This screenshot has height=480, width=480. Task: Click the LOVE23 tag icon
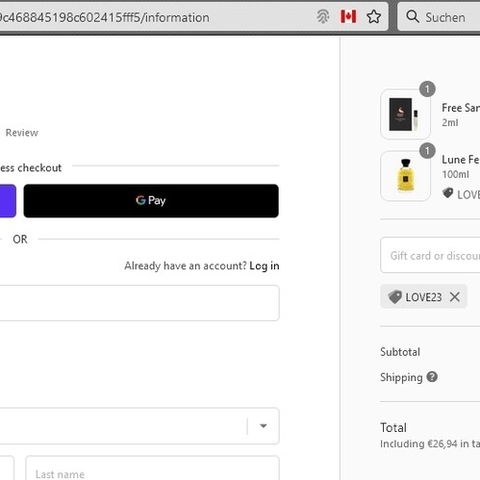tap(395, 297)
